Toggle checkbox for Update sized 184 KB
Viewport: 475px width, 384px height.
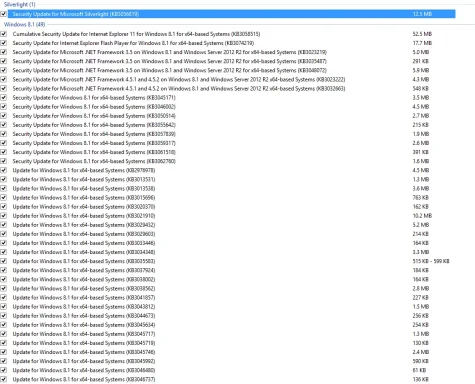tap(4, 270)
